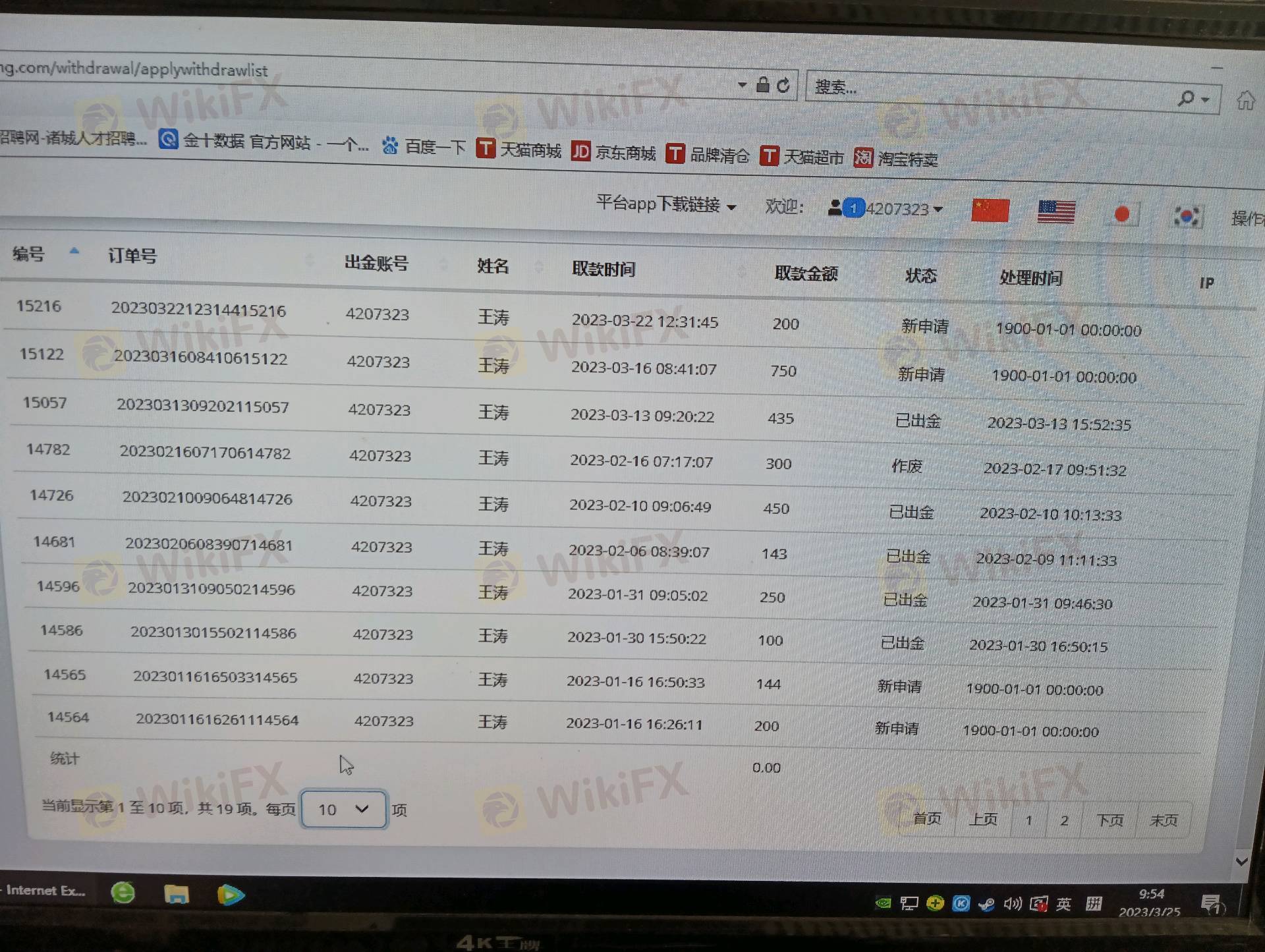Viewport: 1265px width, 952px height.
Task: Sort table by 处理时间 column
Action: [x=1030, y=278]
